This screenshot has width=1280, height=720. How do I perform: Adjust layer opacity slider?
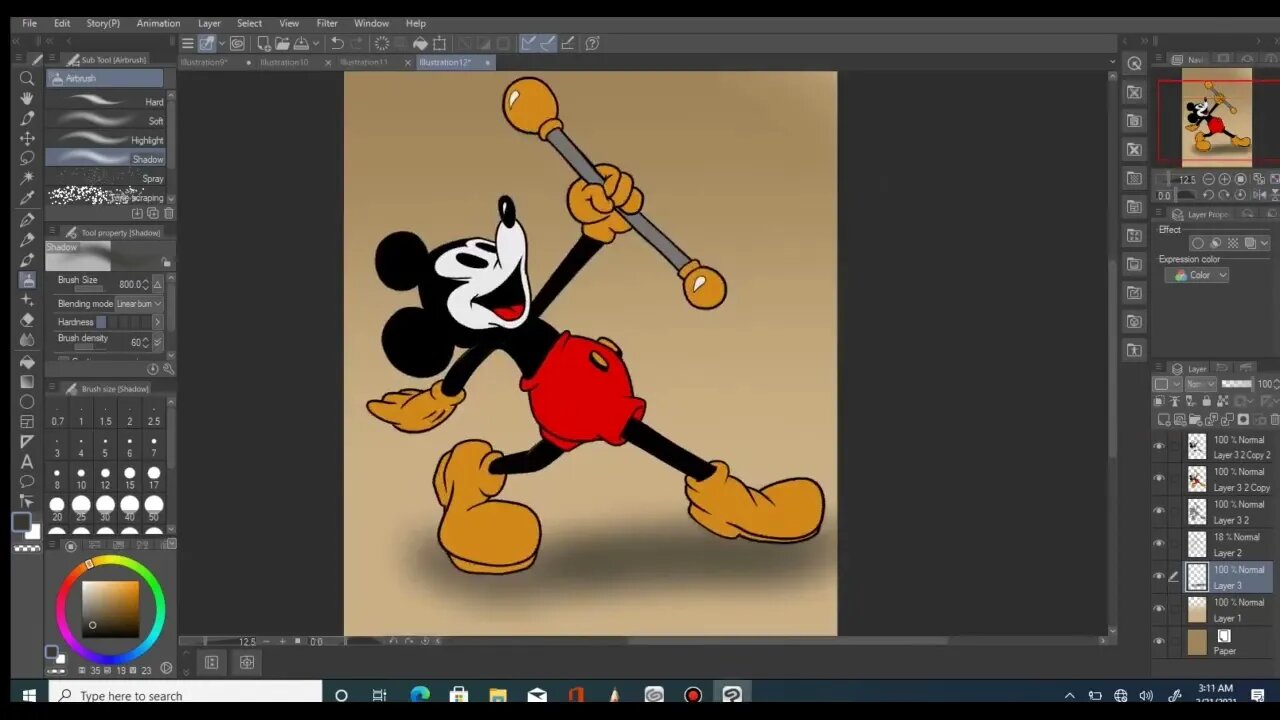[x=1236, y=384]
